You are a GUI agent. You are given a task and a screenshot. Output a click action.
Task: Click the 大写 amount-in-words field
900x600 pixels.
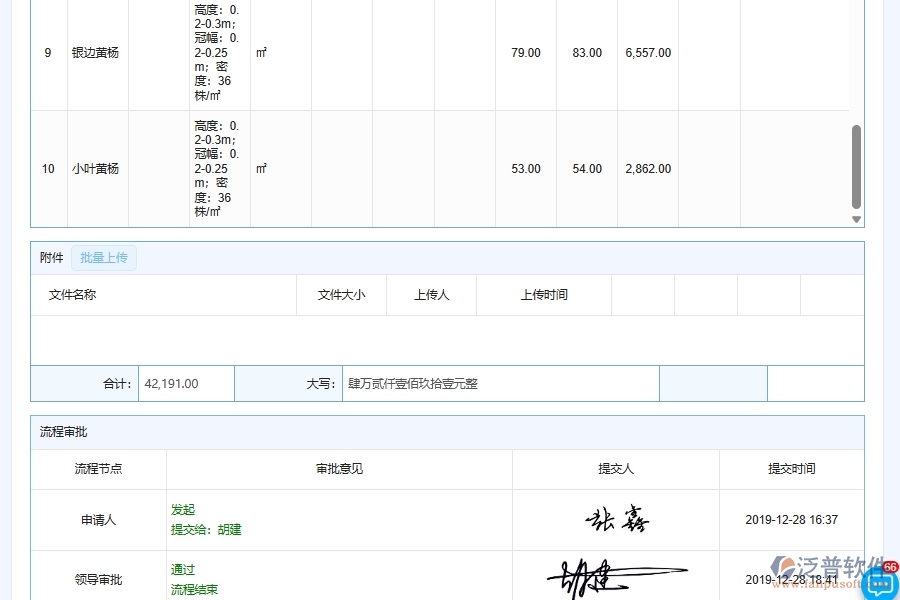500,383
